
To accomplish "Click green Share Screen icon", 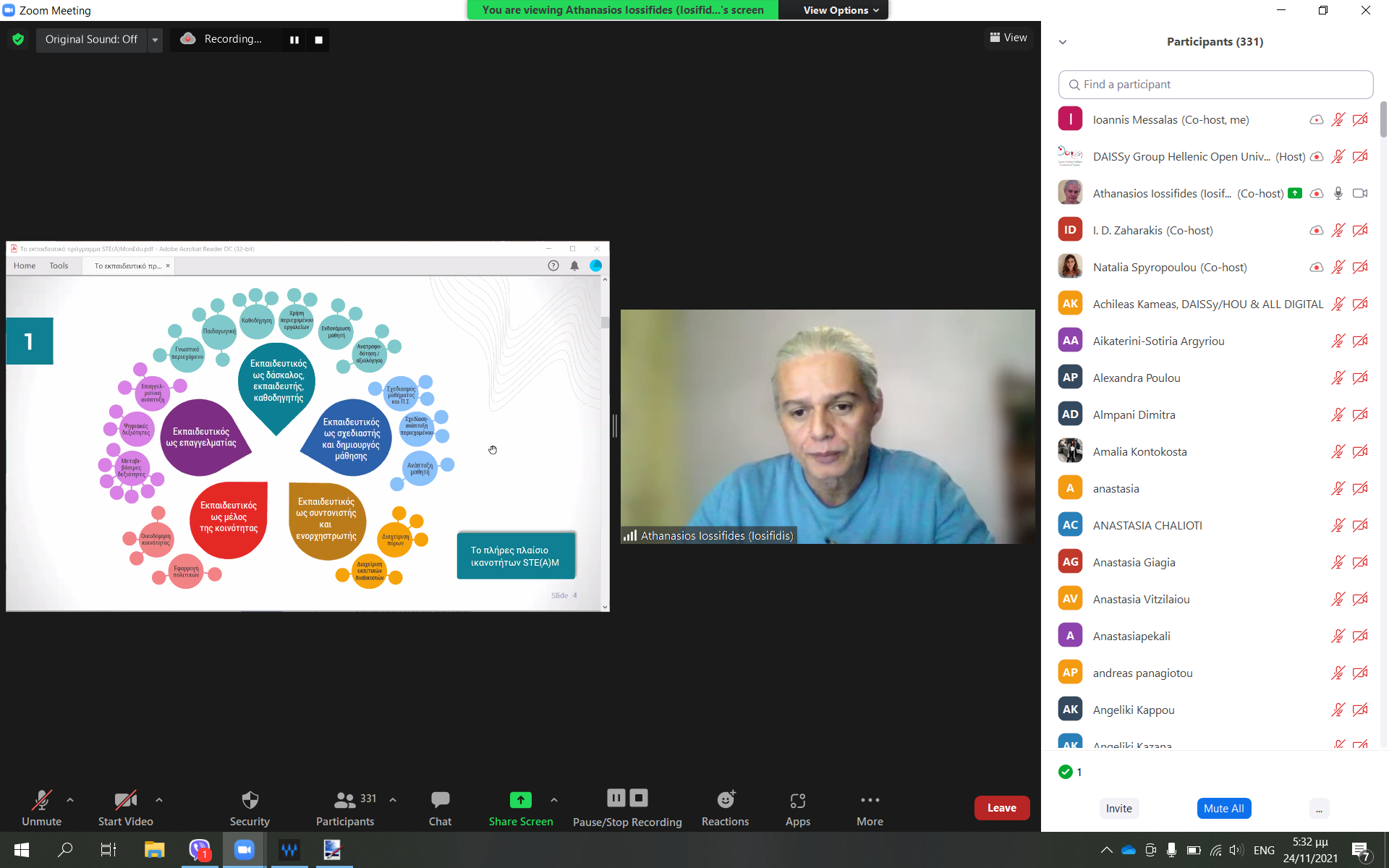I will [520, 800].
